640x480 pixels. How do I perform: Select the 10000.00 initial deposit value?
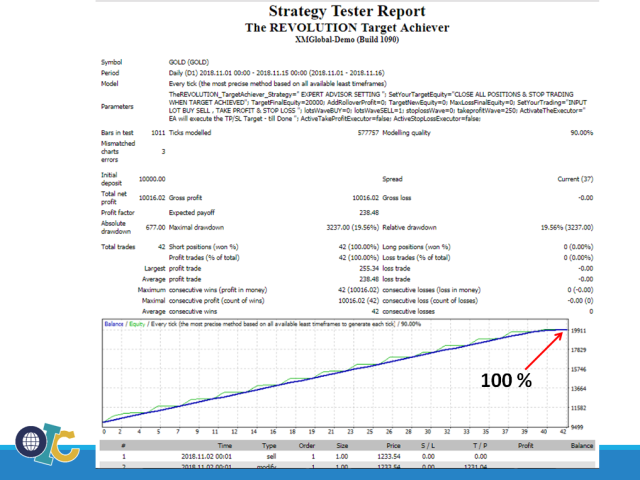click(x=152, y=179)
